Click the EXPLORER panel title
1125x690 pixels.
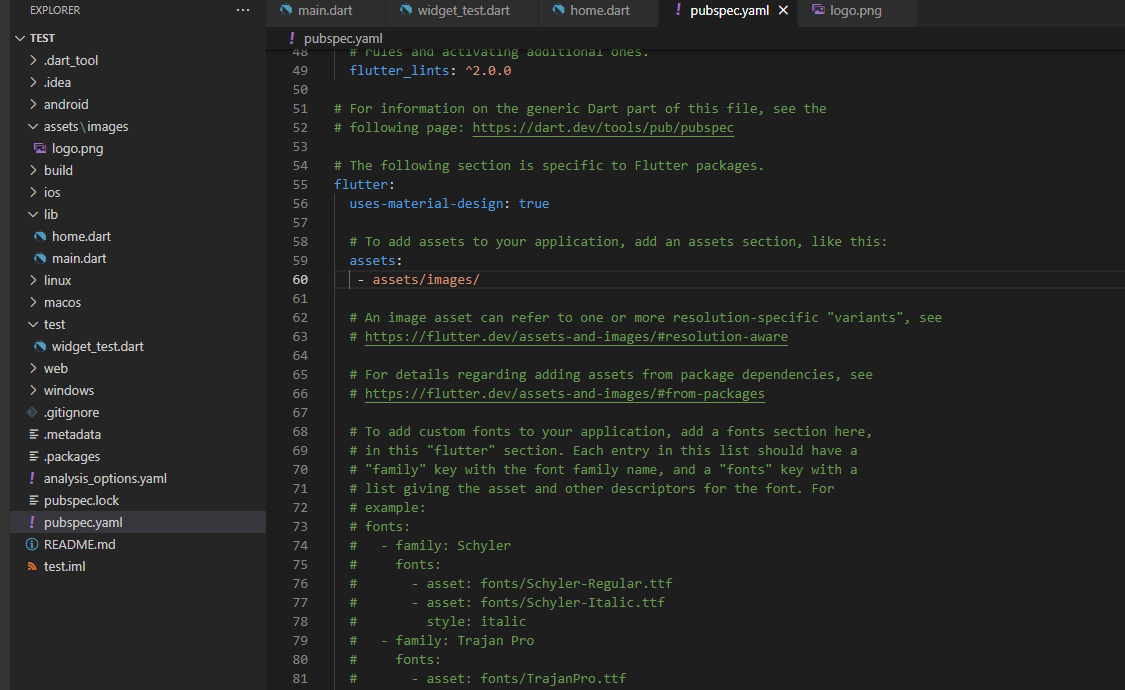point(55,10)
